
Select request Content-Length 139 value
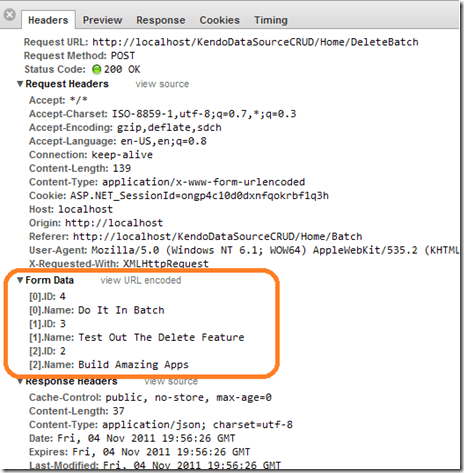(x=122, y=168)
